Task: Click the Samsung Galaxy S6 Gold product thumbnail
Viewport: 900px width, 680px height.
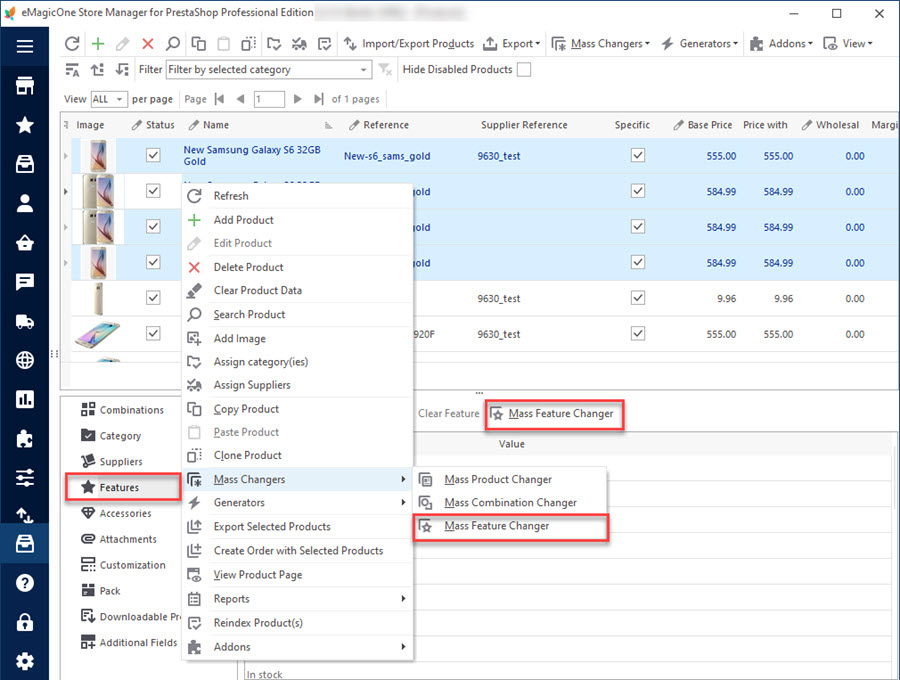Action: [x=98, y=156]
